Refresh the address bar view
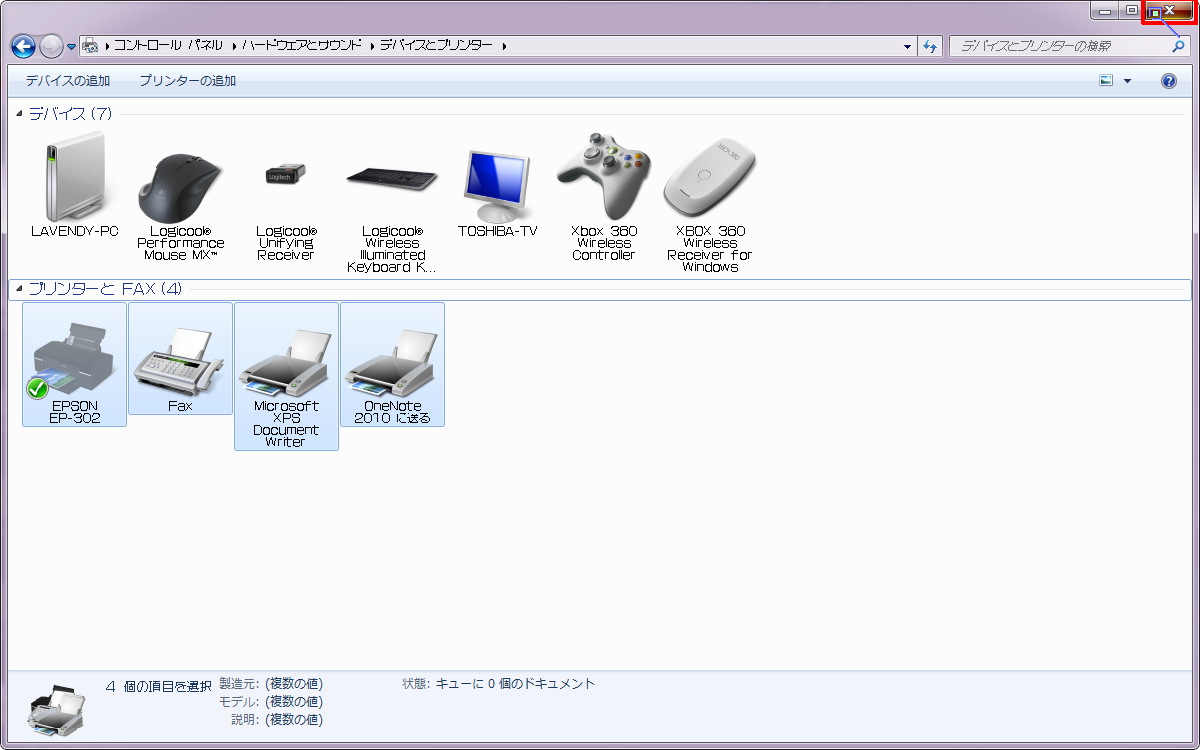 [x=931, y=46]
